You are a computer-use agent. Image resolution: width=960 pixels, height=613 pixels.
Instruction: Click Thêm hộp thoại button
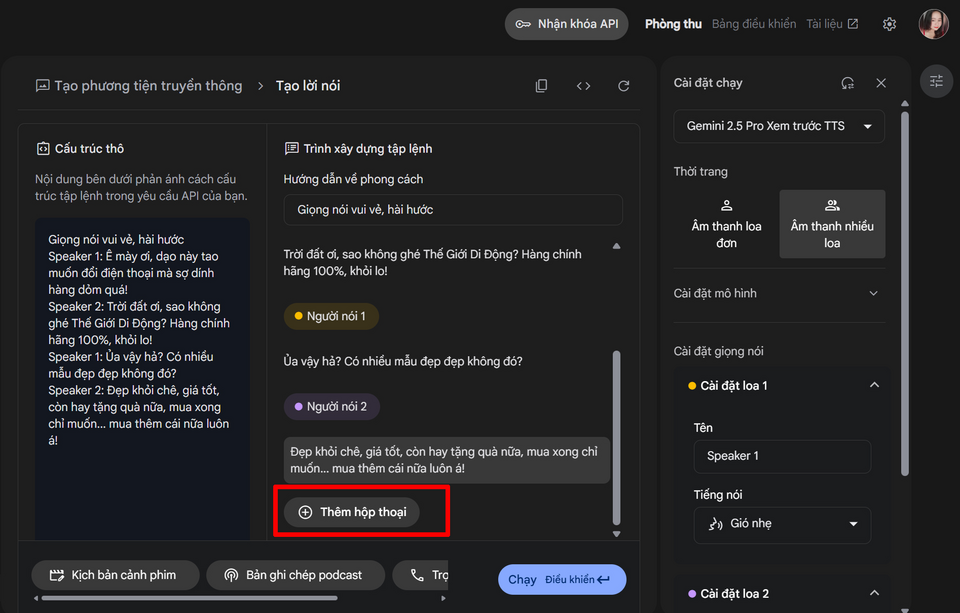pyautogui.click(x=352, y=512)
